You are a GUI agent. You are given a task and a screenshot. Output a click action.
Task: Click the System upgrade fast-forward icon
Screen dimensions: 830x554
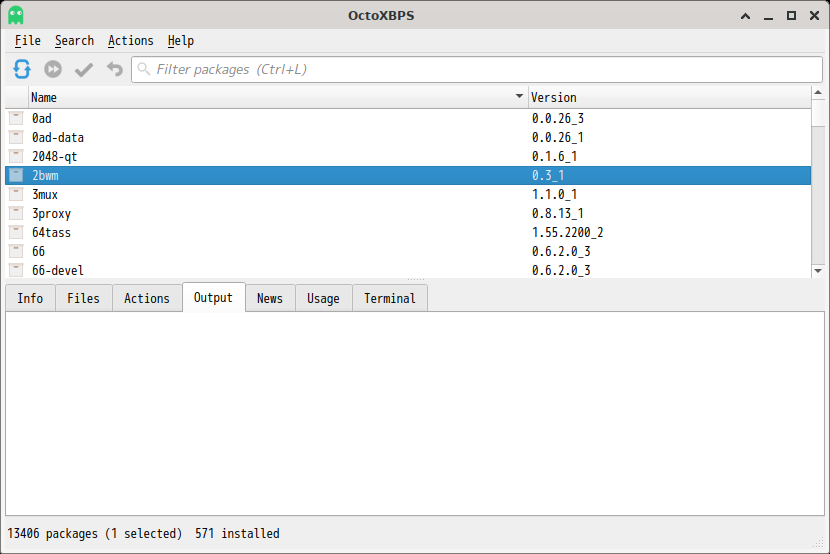coord(53,69)
